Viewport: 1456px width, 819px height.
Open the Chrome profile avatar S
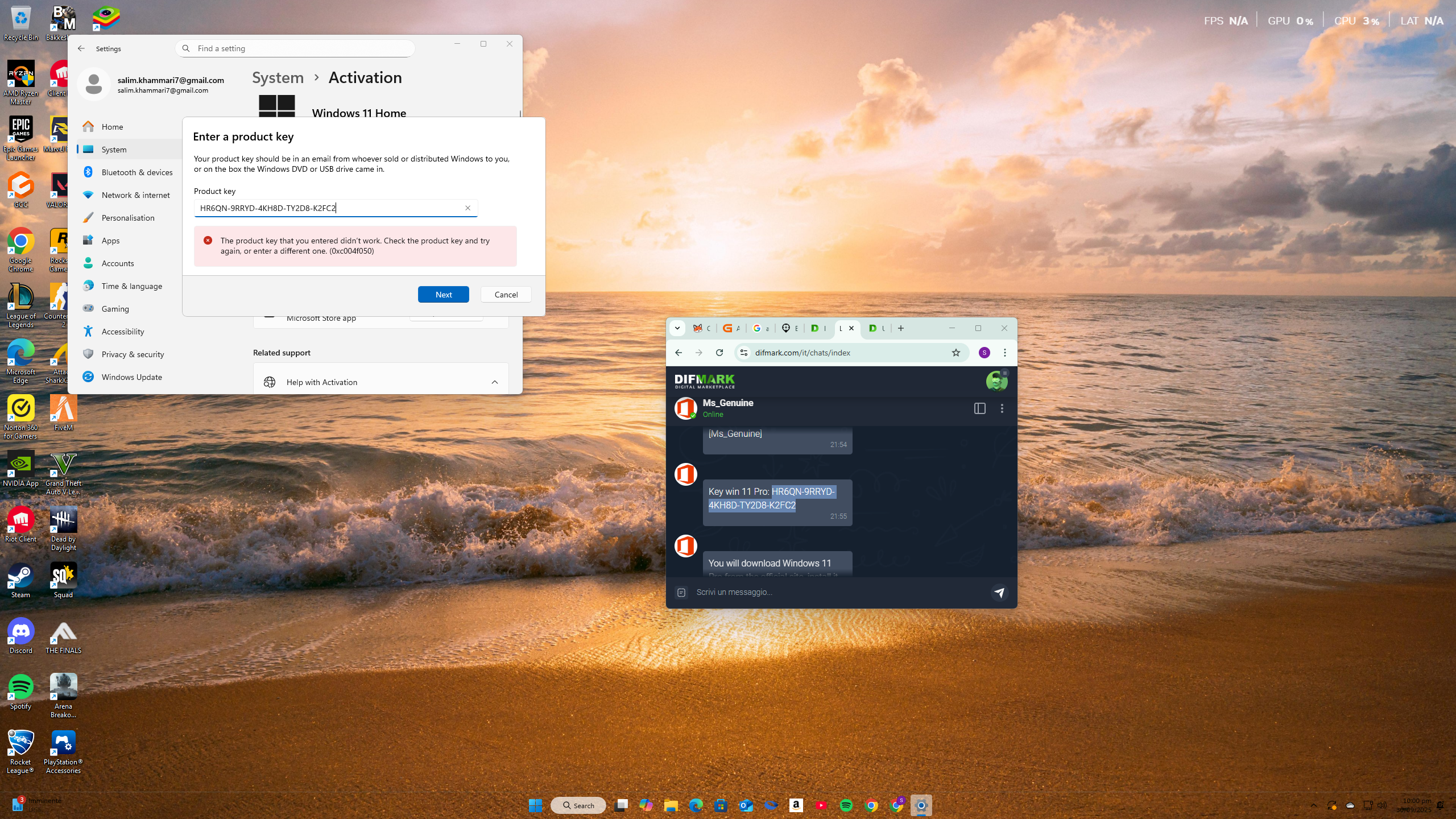(984, 353)
